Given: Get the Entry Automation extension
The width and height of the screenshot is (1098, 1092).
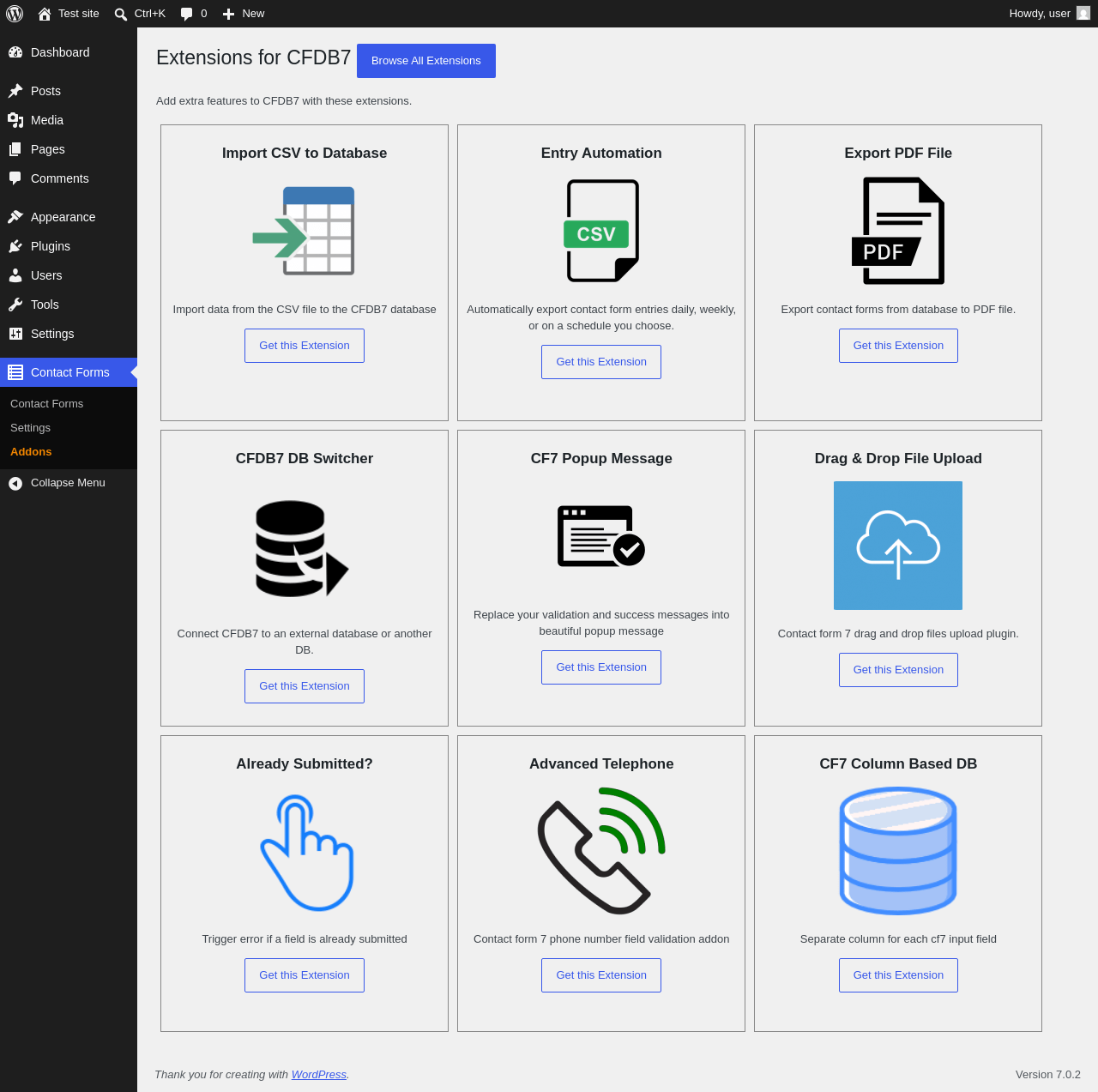Looking at the screenshot, I should [601, 362].
